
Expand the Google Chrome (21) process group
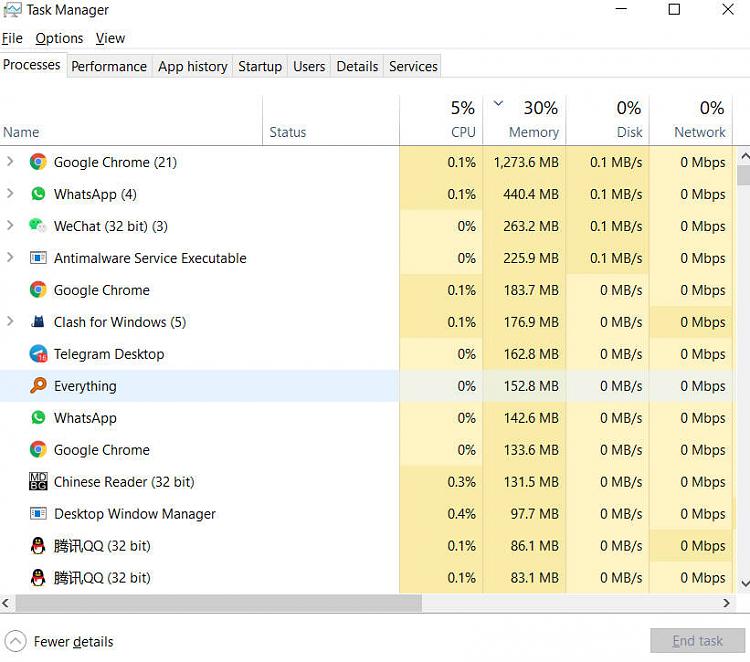coord(10,162)
